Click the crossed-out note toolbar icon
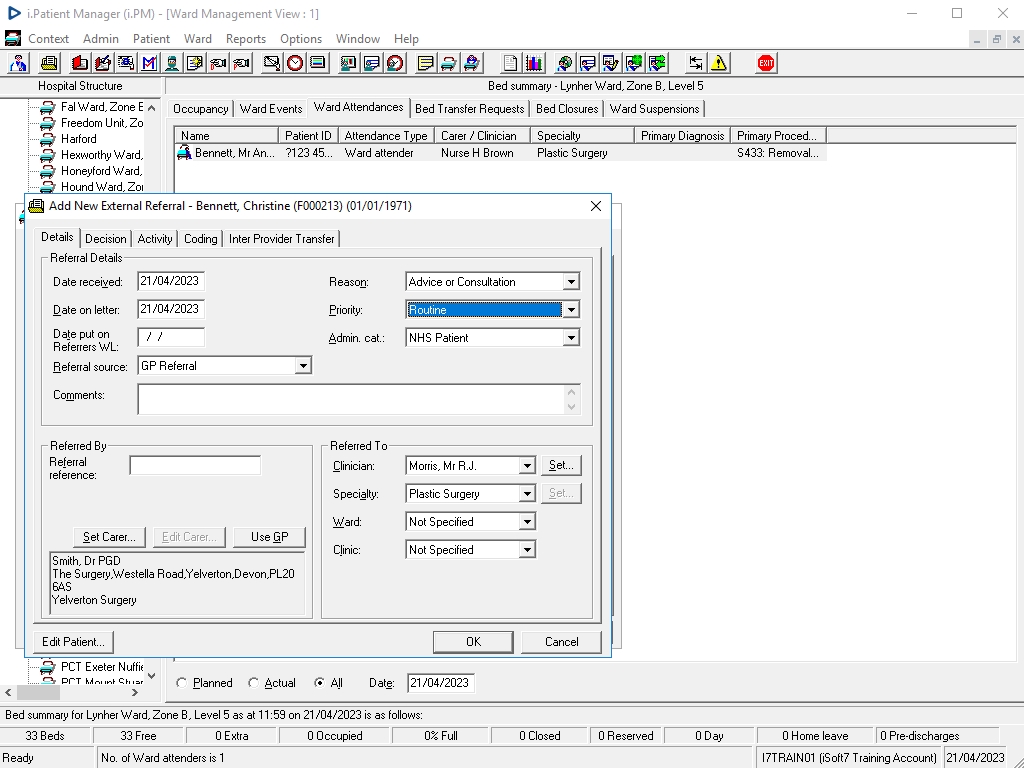Viewport: 1024px width, 768px height. [x=272, y=63]
